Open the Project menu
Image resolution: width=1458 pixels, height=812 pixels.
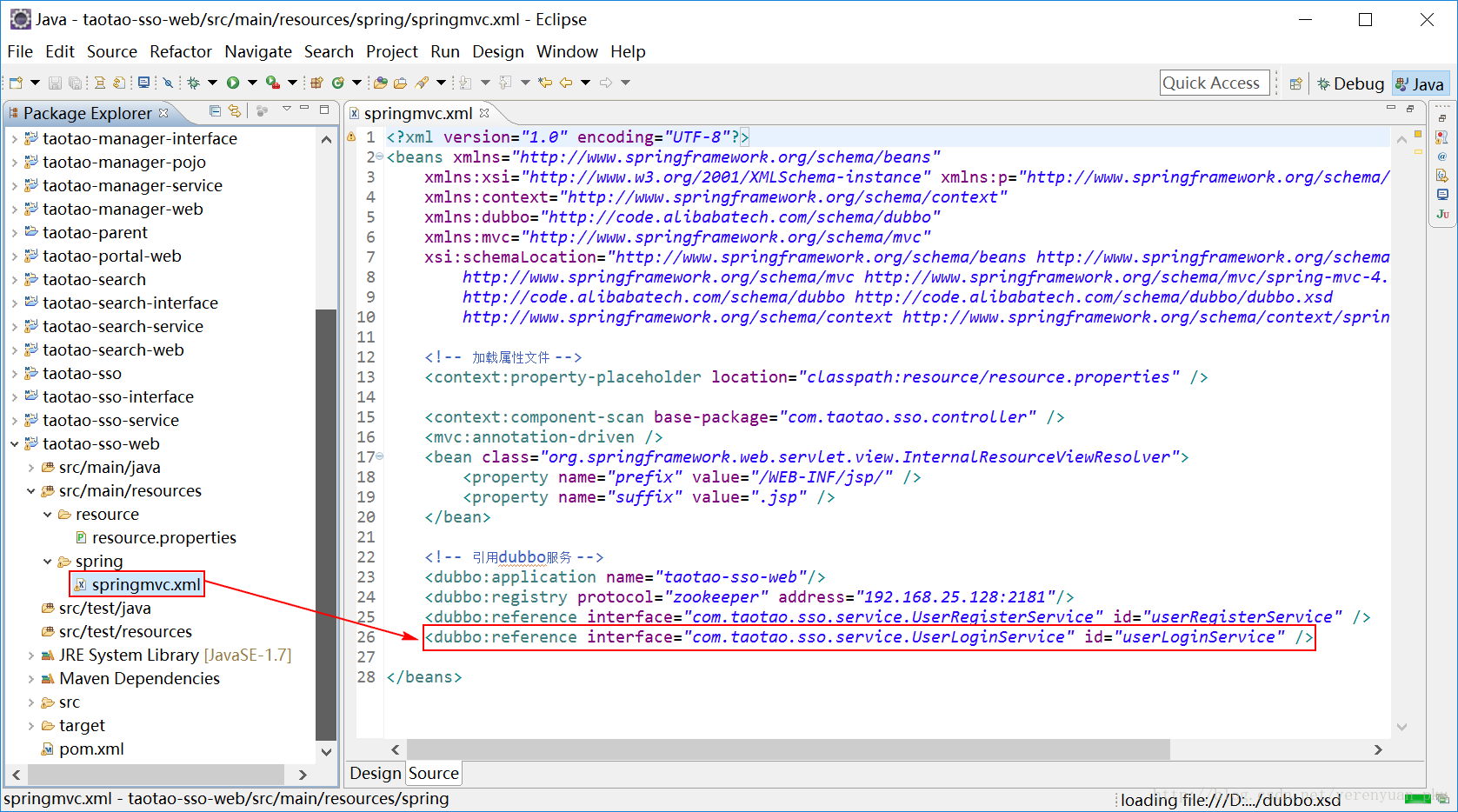(x=392, y=51)
